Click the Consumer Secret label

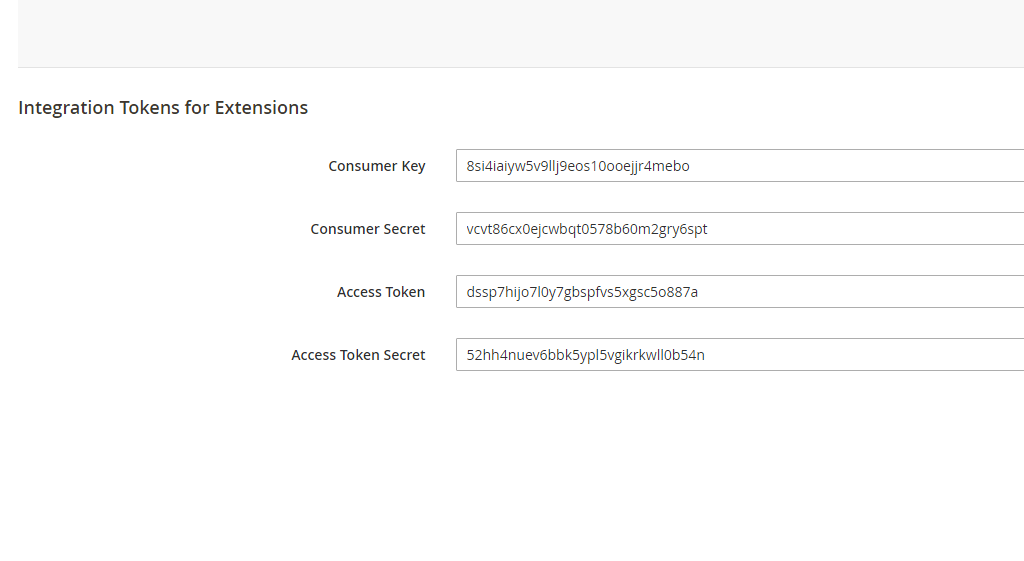click(x=367, y=229)
